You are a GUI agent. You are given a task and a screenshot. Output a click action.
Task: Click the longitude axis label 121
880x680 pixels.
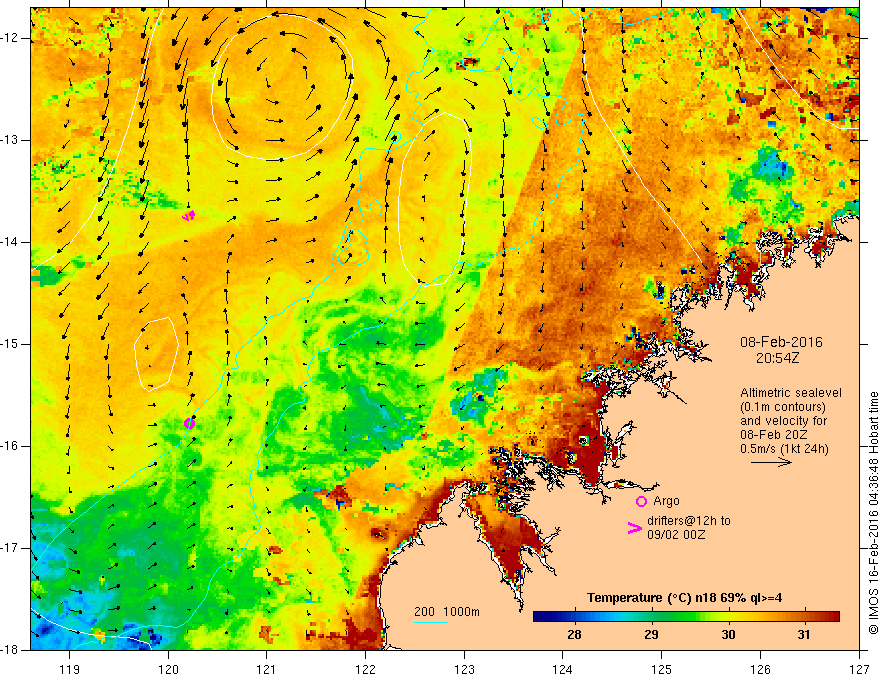[x=267, y=669]
